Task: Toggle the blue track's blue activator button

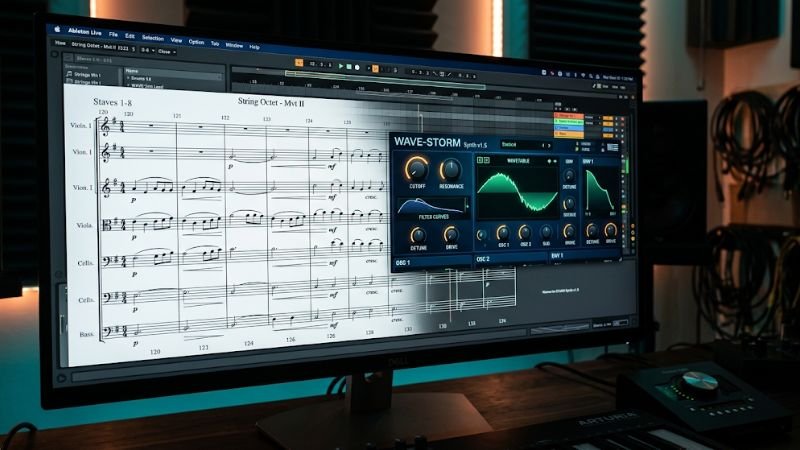Action: pos(608,129)
